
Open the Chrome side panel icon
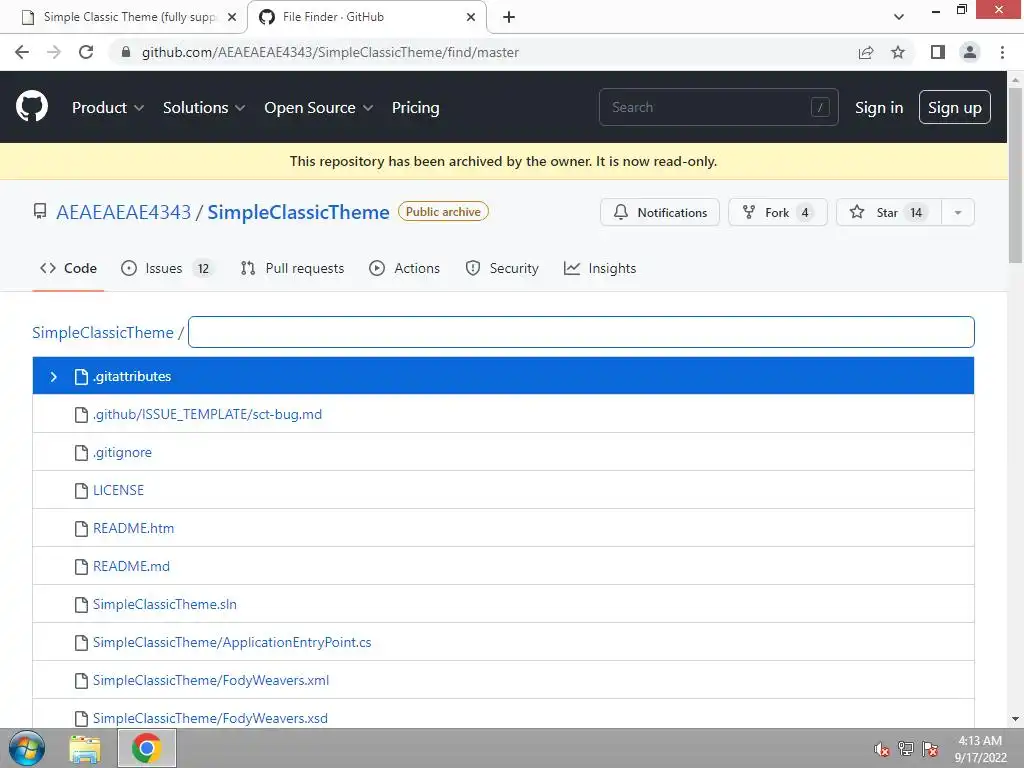(x=938, y=52)
